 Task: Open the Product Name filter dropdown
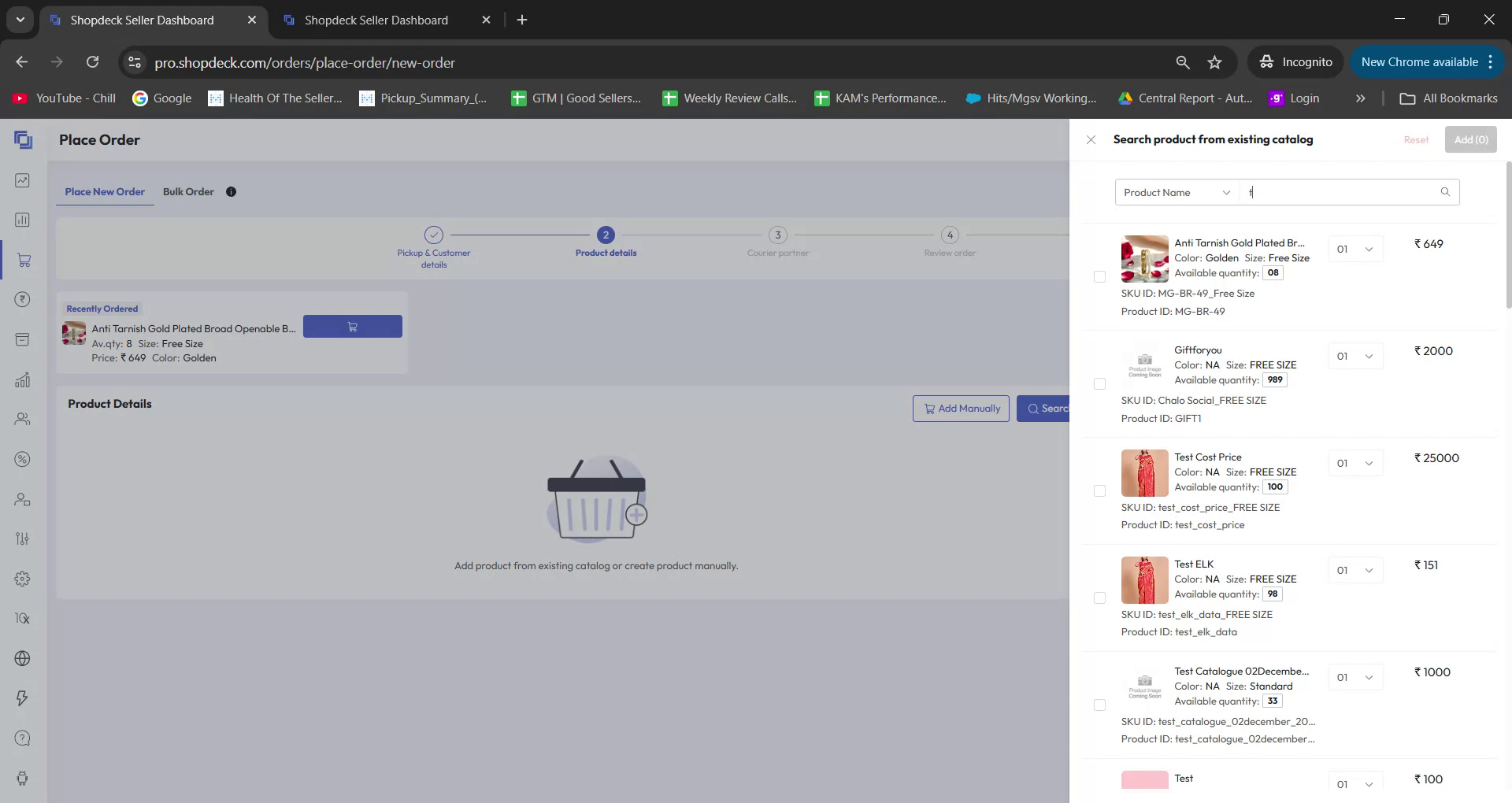coord(1176,192)
